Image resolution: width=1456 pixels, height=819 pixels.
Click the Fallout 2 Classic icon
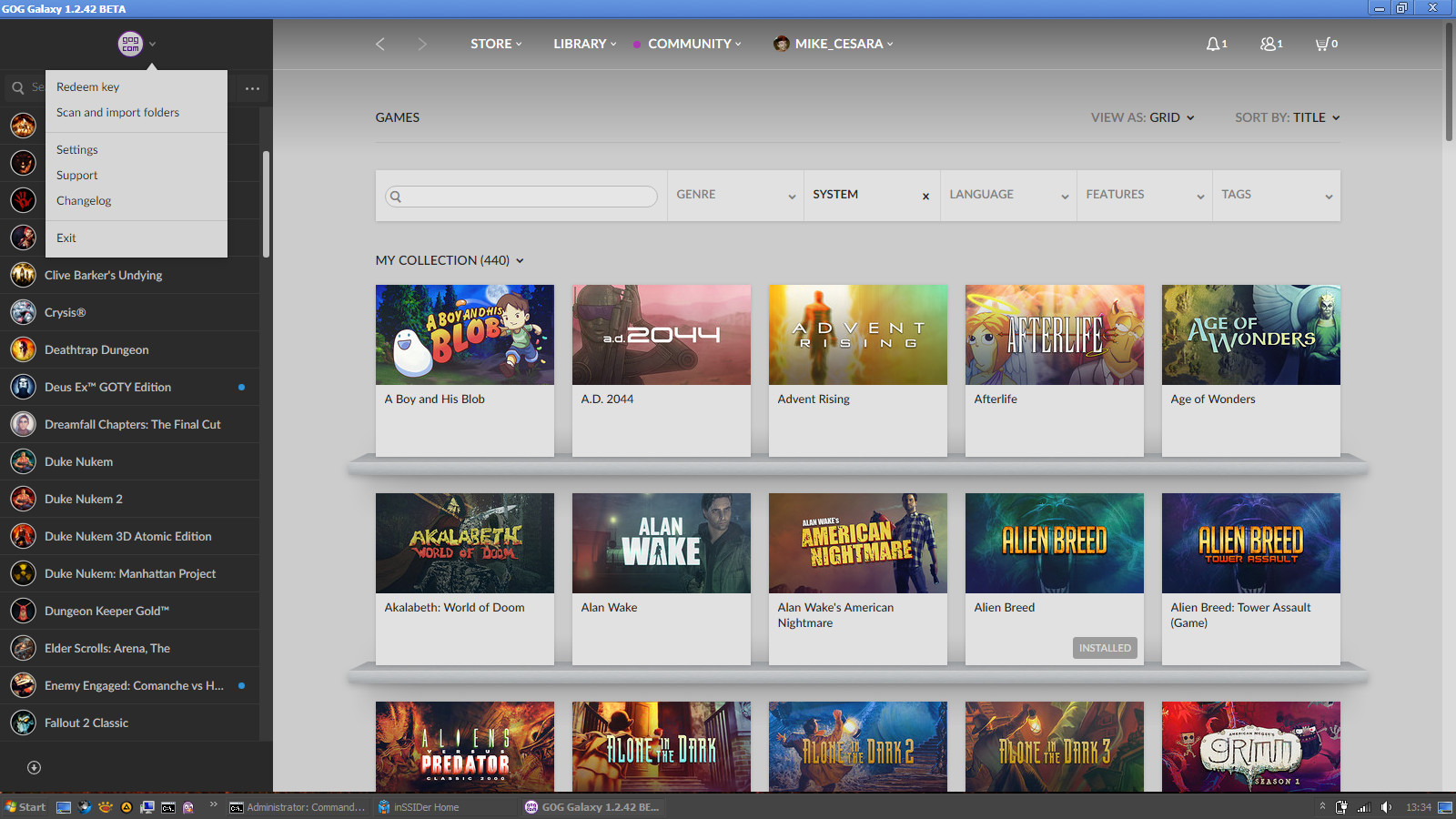tap(23, 723)
